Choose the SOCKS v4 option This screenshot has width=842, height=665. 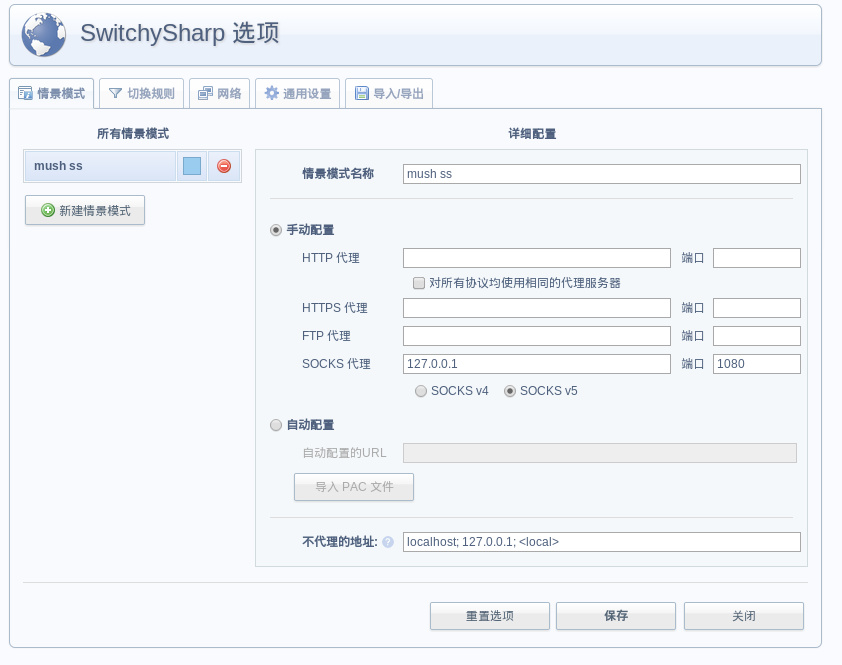pyautogui.click(x=420, y=391)
